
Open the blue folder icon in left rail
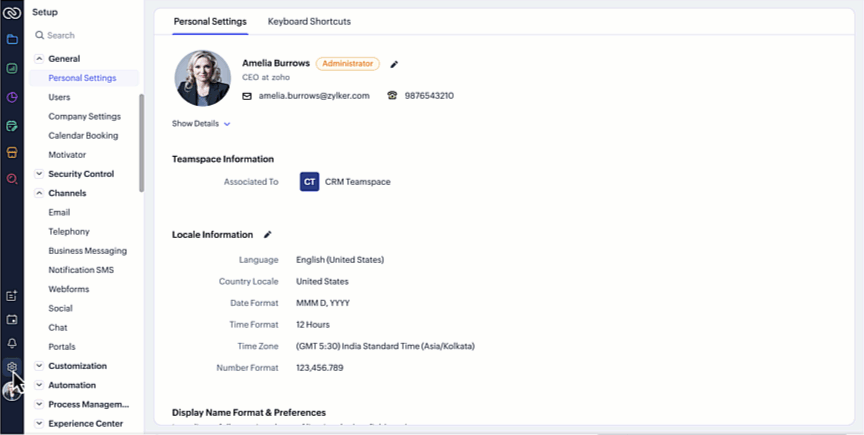coord(12,40)
